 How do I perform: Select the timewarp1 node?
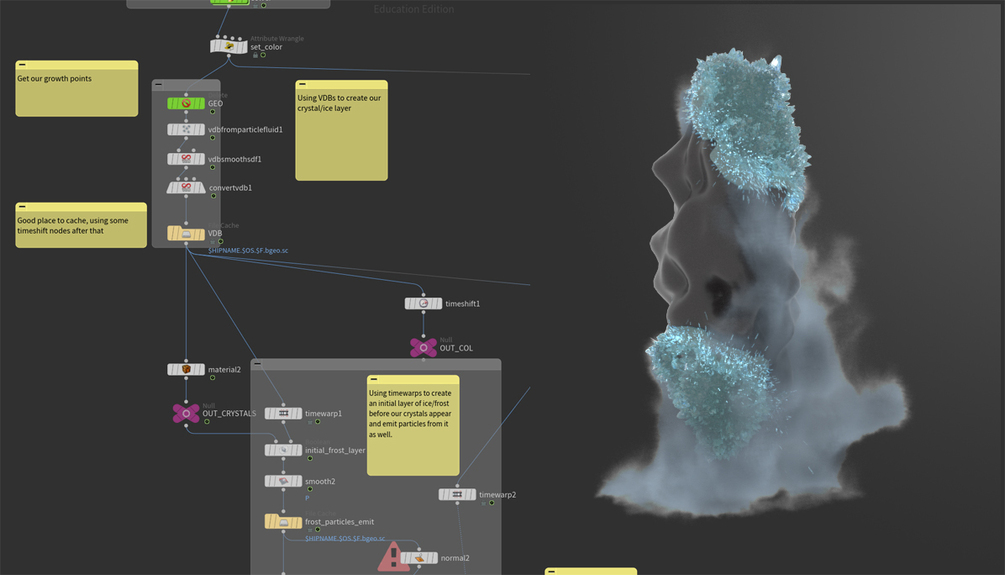[283, 413]
